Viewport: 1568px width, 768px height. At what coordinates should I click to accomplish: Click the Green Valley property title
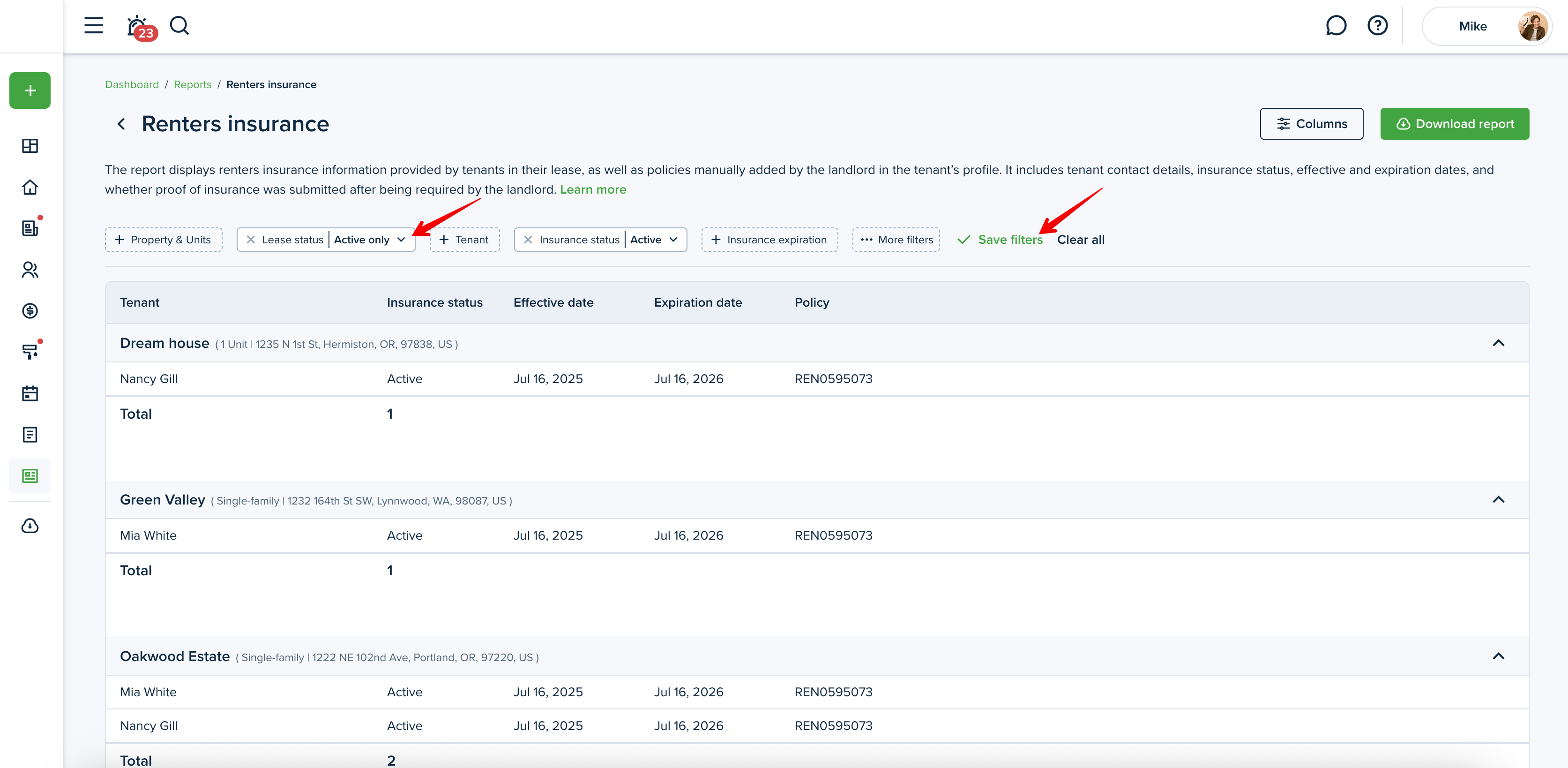(162, 500)
